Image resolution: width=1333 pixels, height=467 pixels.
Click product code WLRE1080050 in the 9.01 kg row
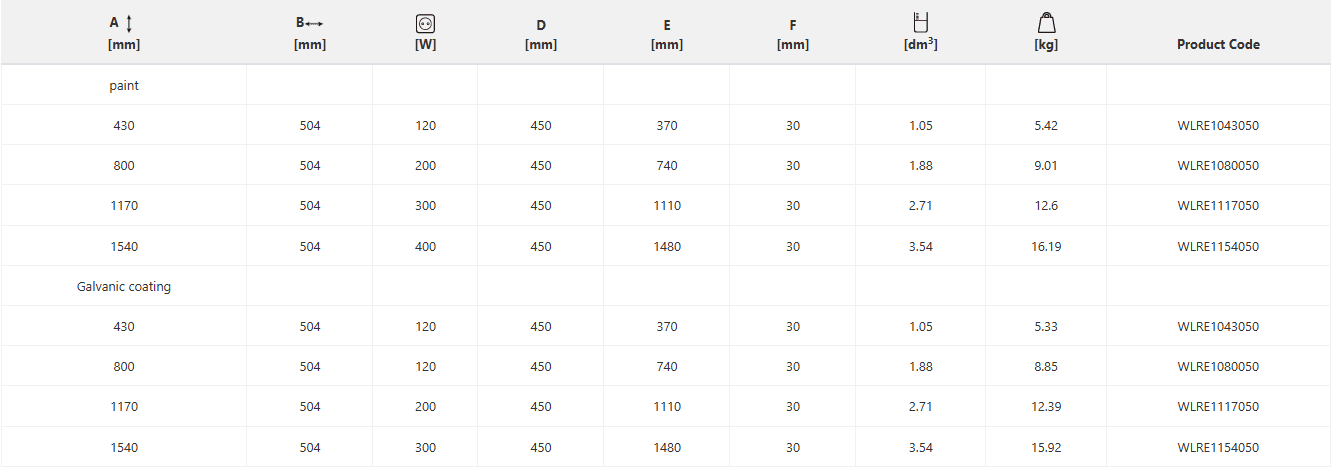coord(1218,166)
